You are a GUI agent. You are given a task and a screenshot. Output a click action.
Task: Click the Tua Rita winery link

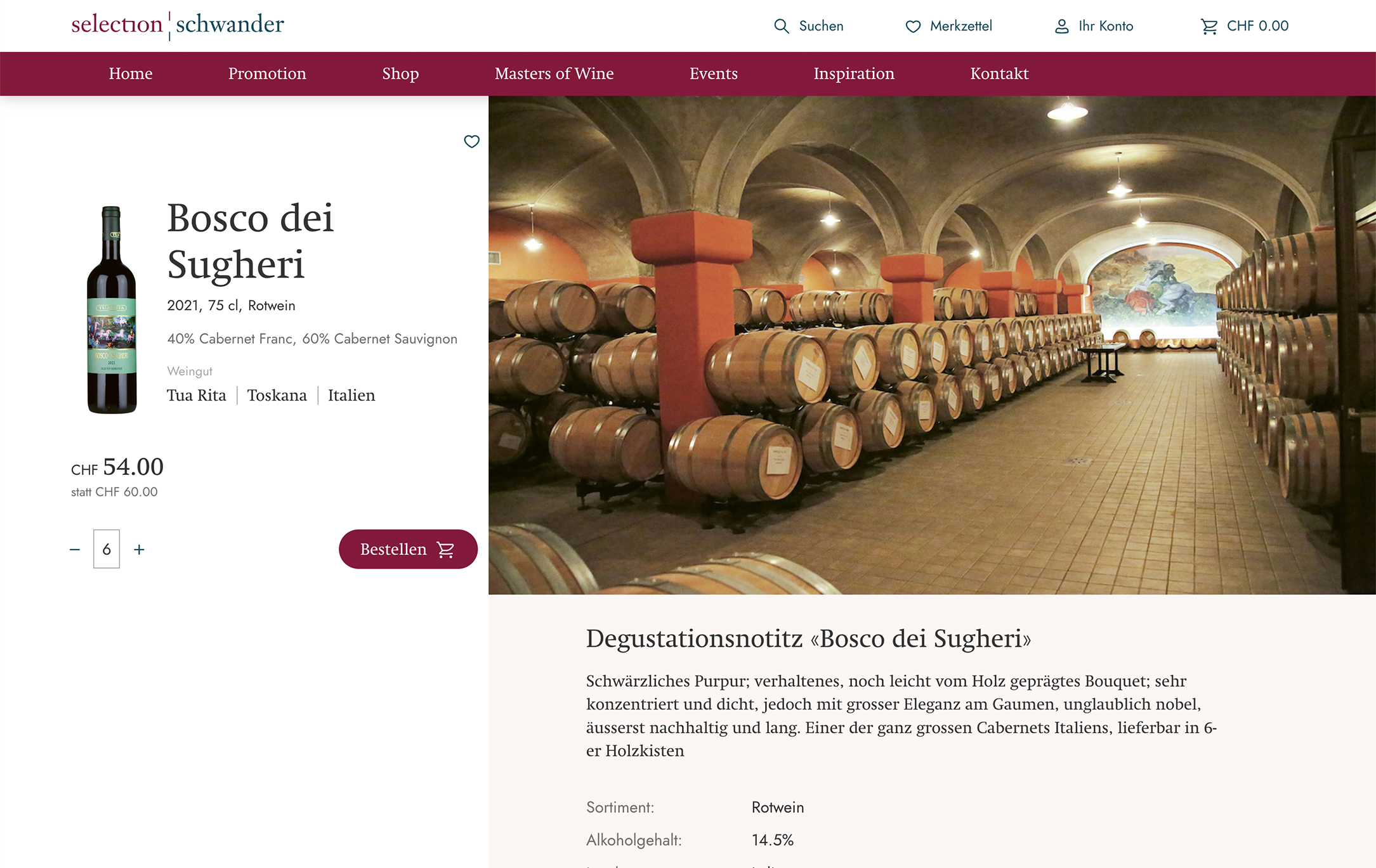[x=196, y=395]
